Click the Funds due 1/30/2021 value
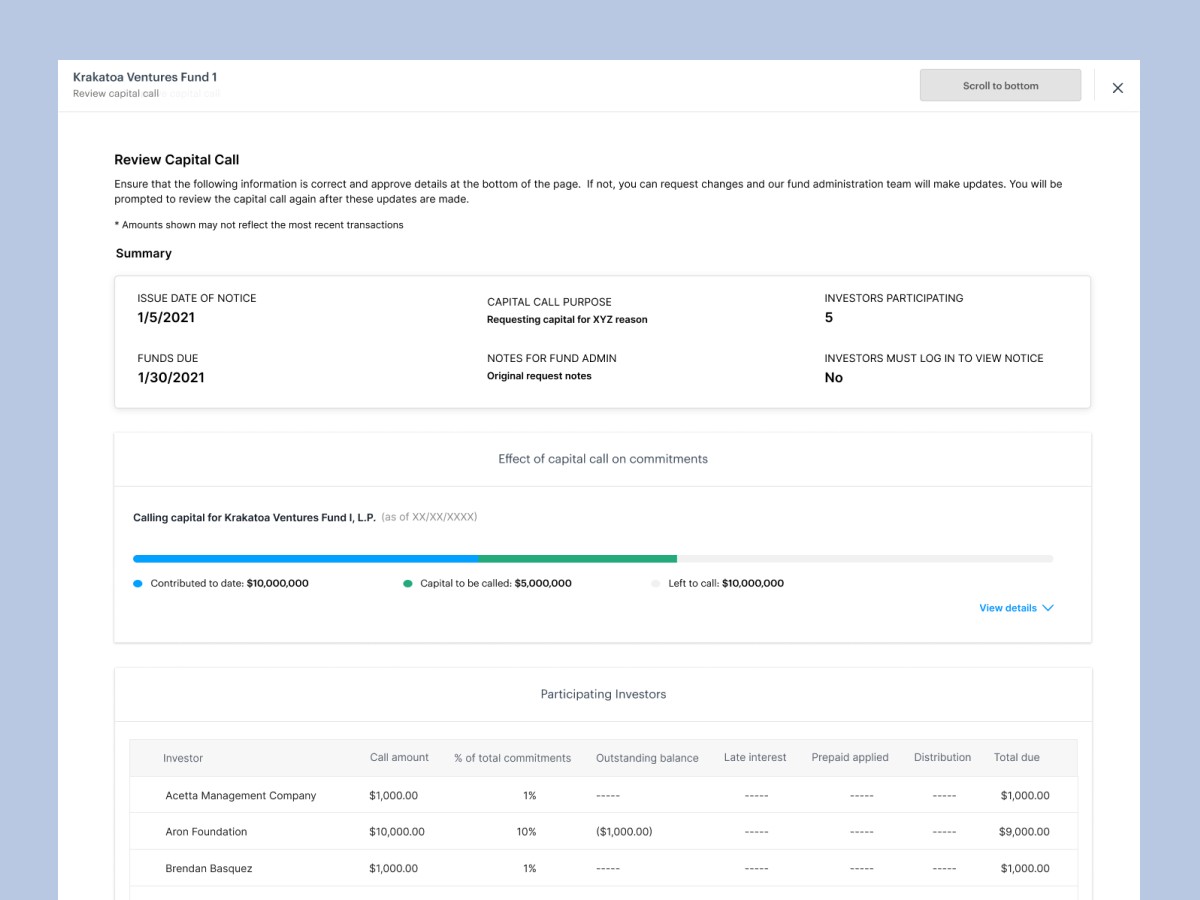 tap(171, 378)
